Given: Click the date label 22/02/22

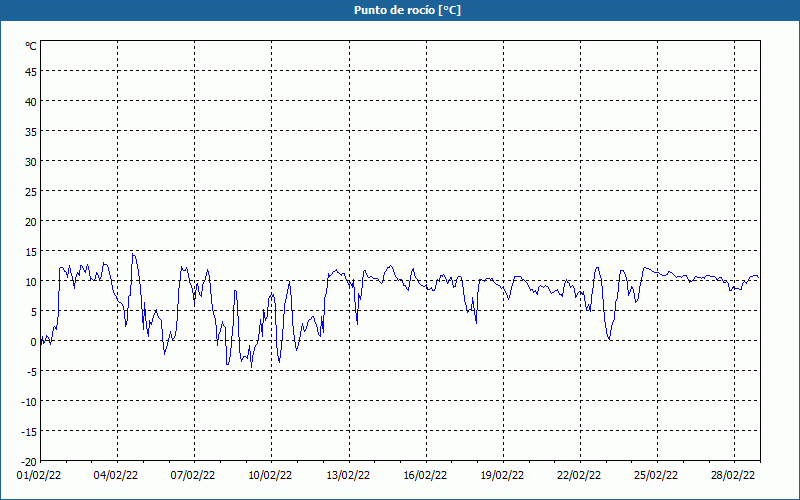Looking at the screenshot, I should [x=579, y=476].
